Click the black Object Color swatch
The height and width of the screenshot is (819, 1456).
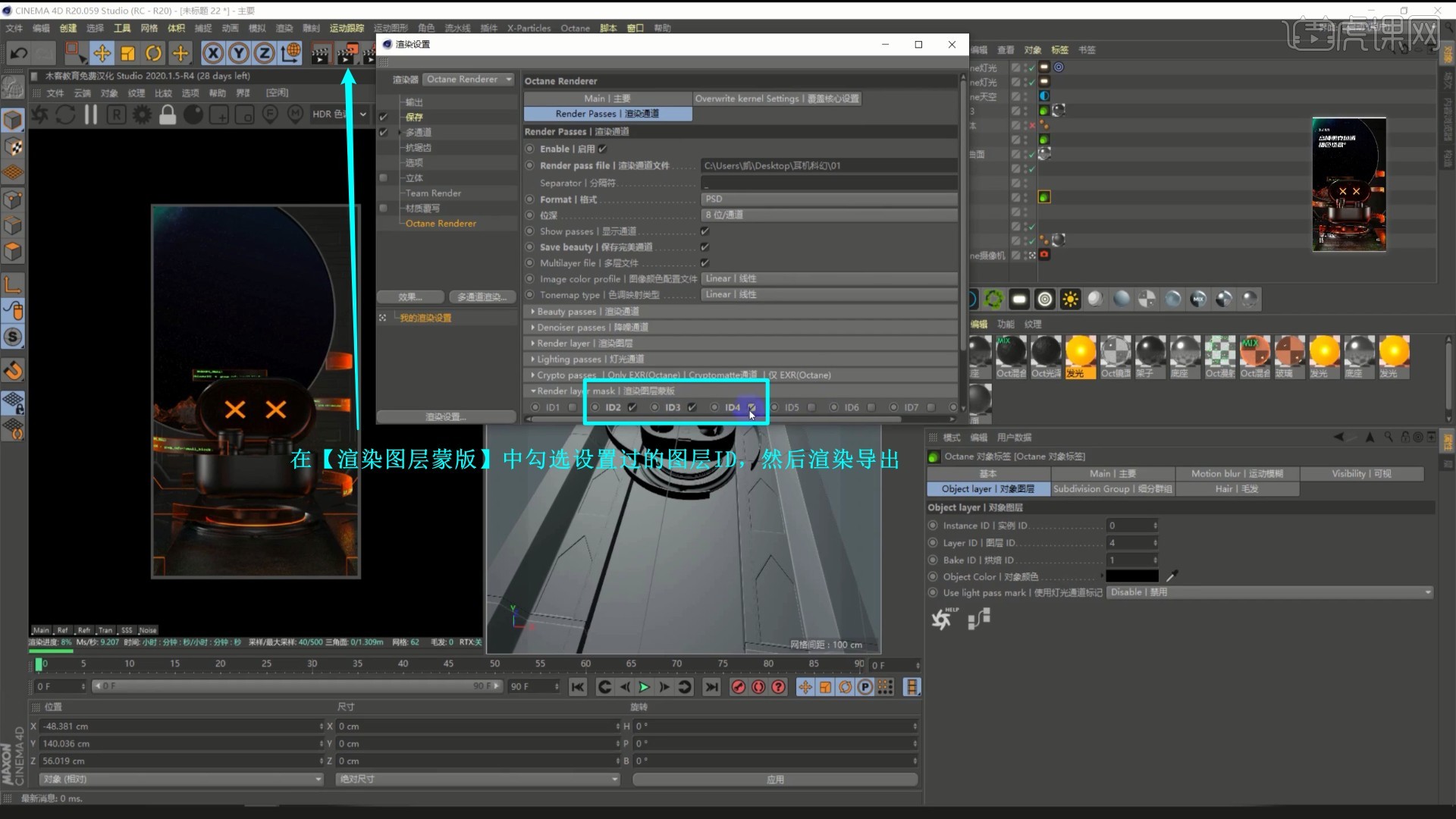tap(1131, 576)
